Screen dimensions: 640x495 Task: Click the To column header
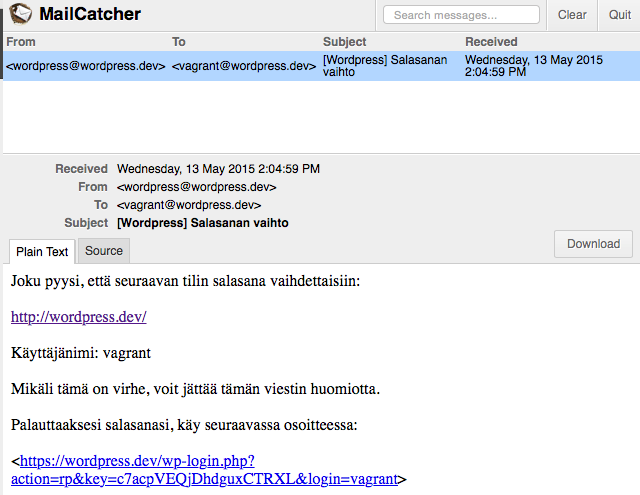178,42
